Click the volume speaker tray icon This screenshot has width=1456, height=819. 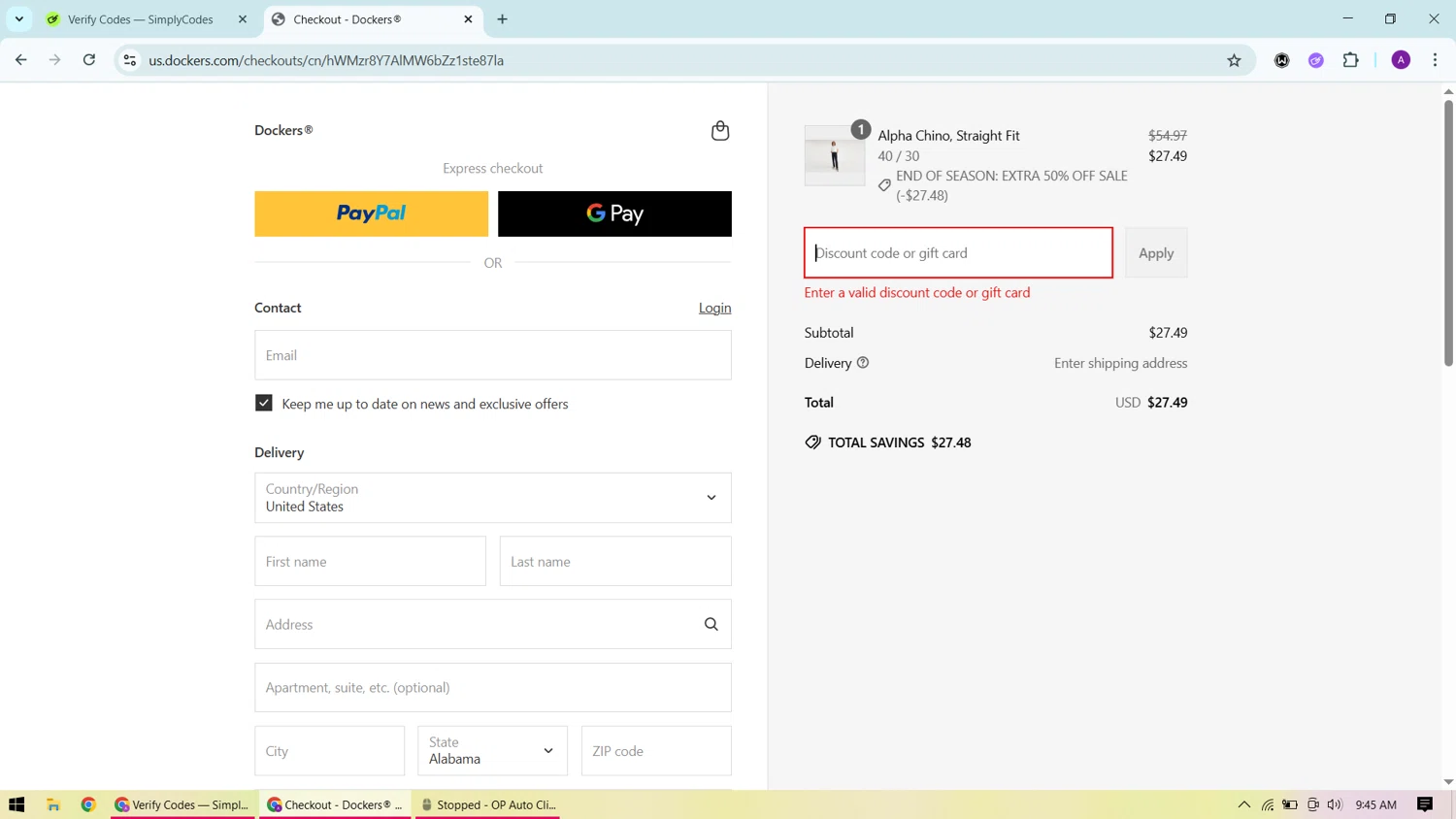click(1335, 804)
